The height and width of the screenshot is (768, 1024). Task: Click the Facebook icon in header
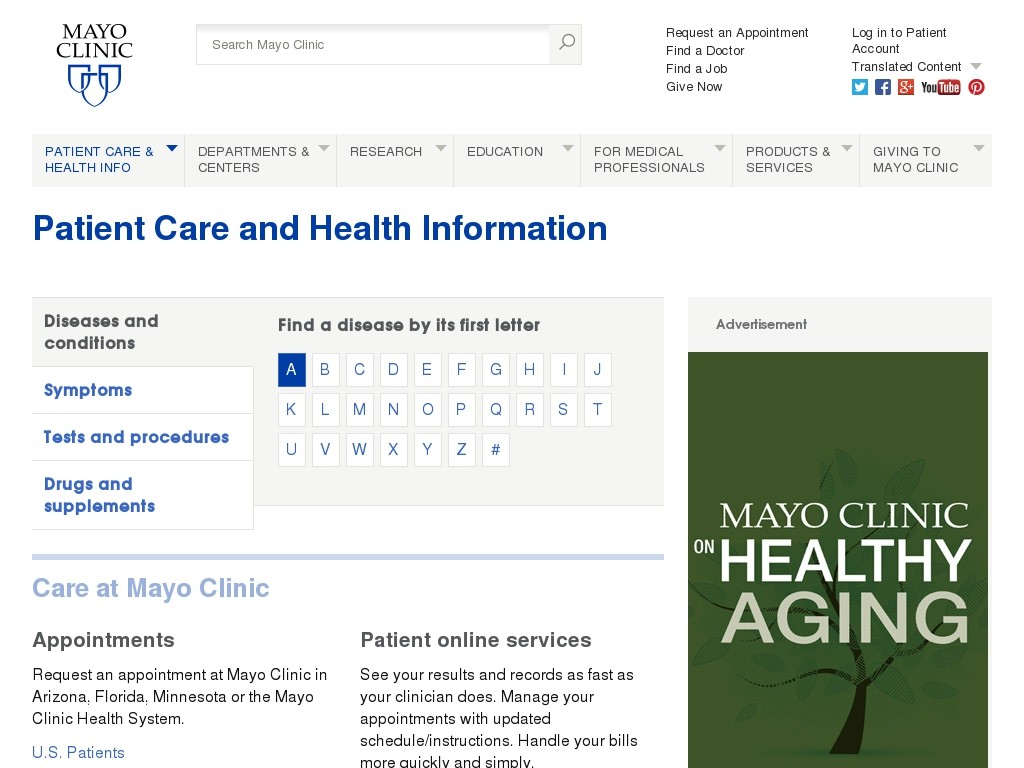[x=882, y=87]
